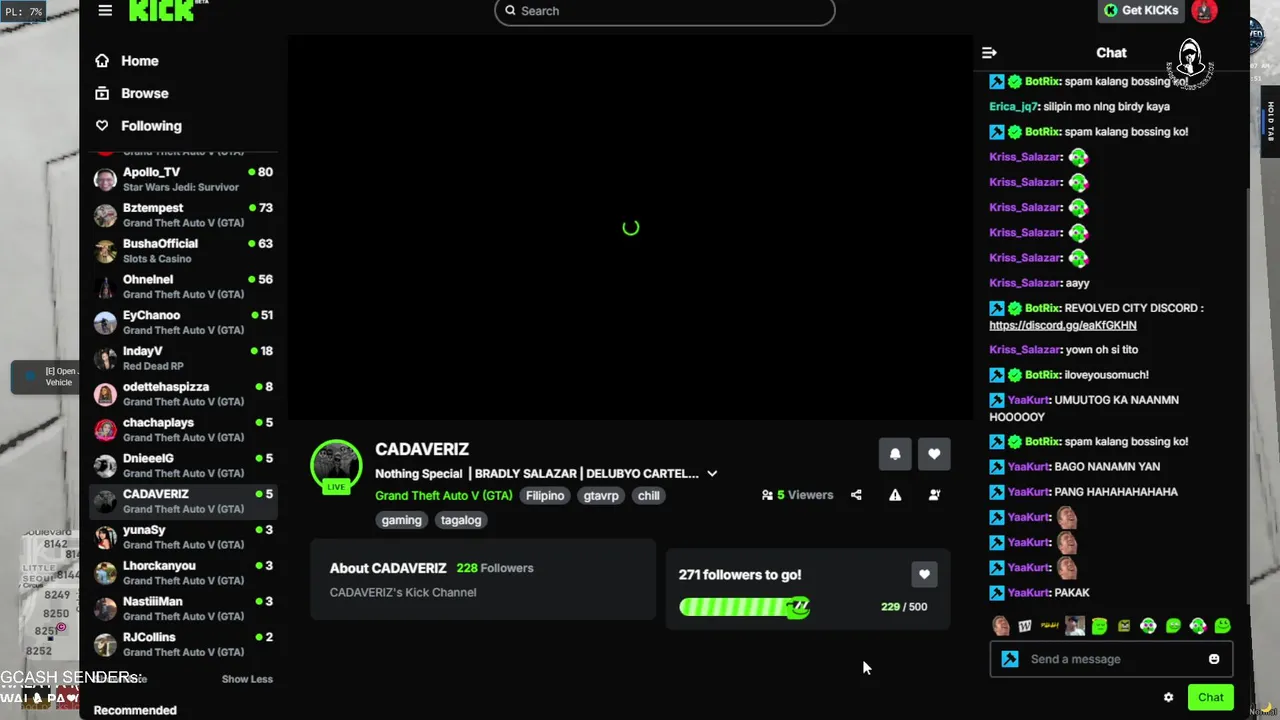This screenshot has height=720, width=1280.
Task: Pick the photo-of-man emote in quick emotes
Action: pos(1075,627)
